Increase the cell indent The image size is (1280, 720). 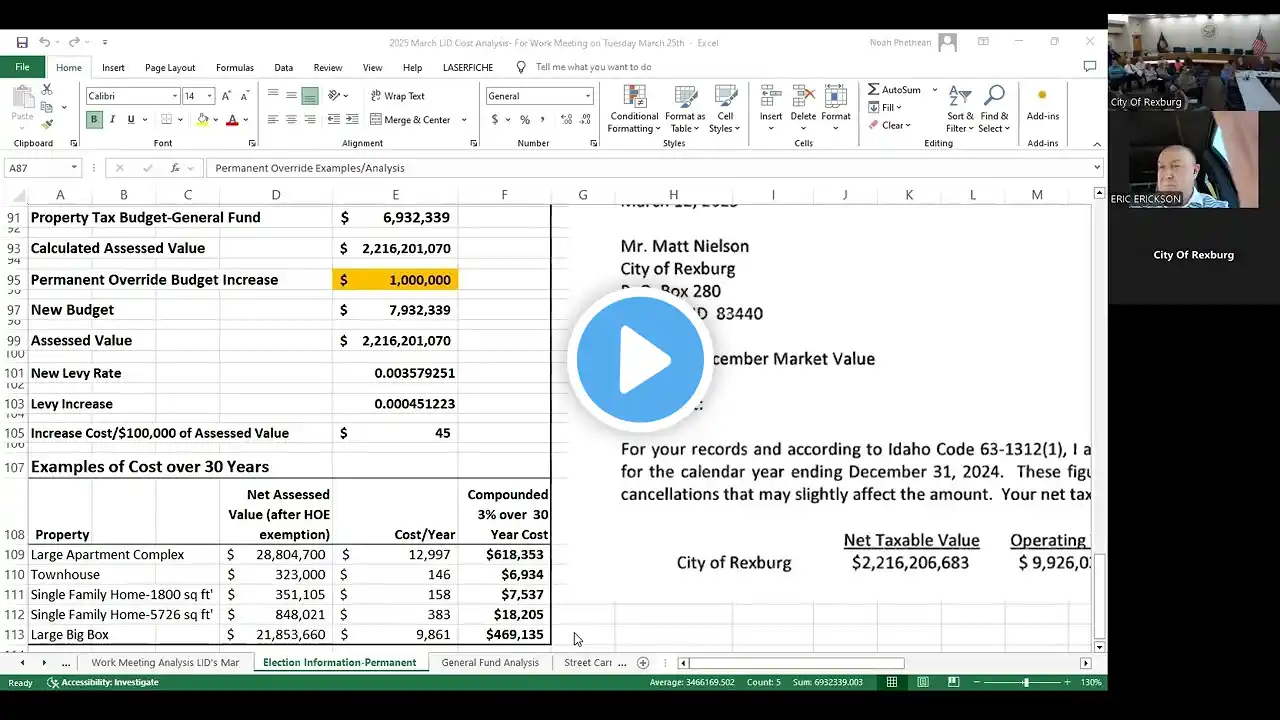point(351,119)
